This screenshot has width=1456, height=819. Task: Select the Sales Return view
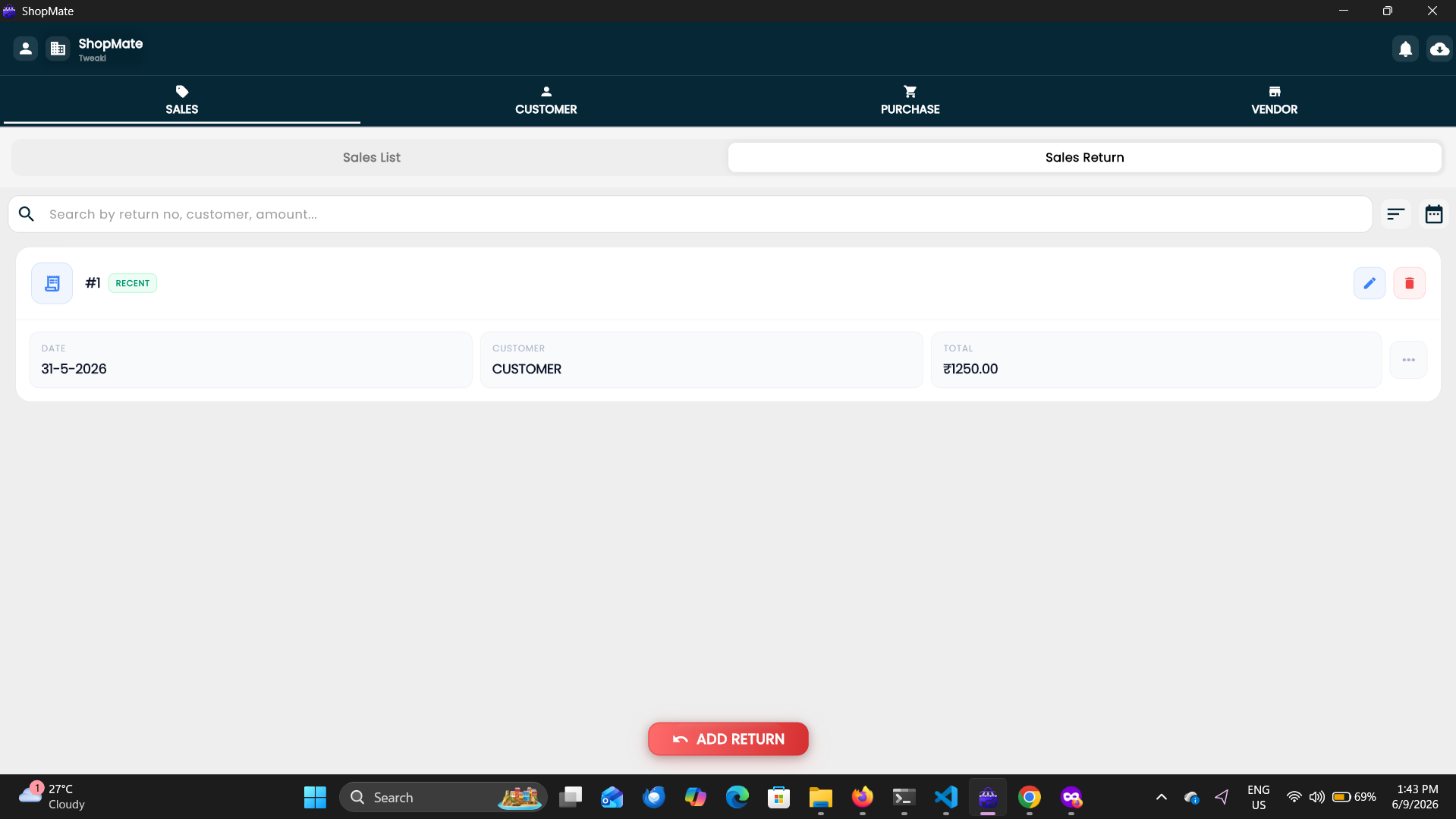coord(1084,157)
